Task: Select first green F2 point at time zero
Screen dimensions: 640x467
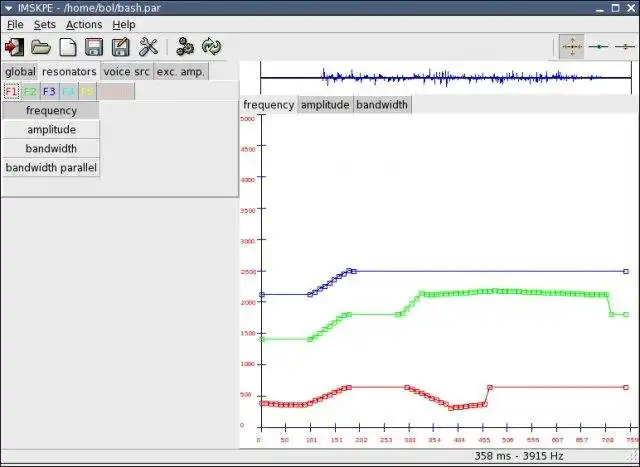Action: [262, 339]
